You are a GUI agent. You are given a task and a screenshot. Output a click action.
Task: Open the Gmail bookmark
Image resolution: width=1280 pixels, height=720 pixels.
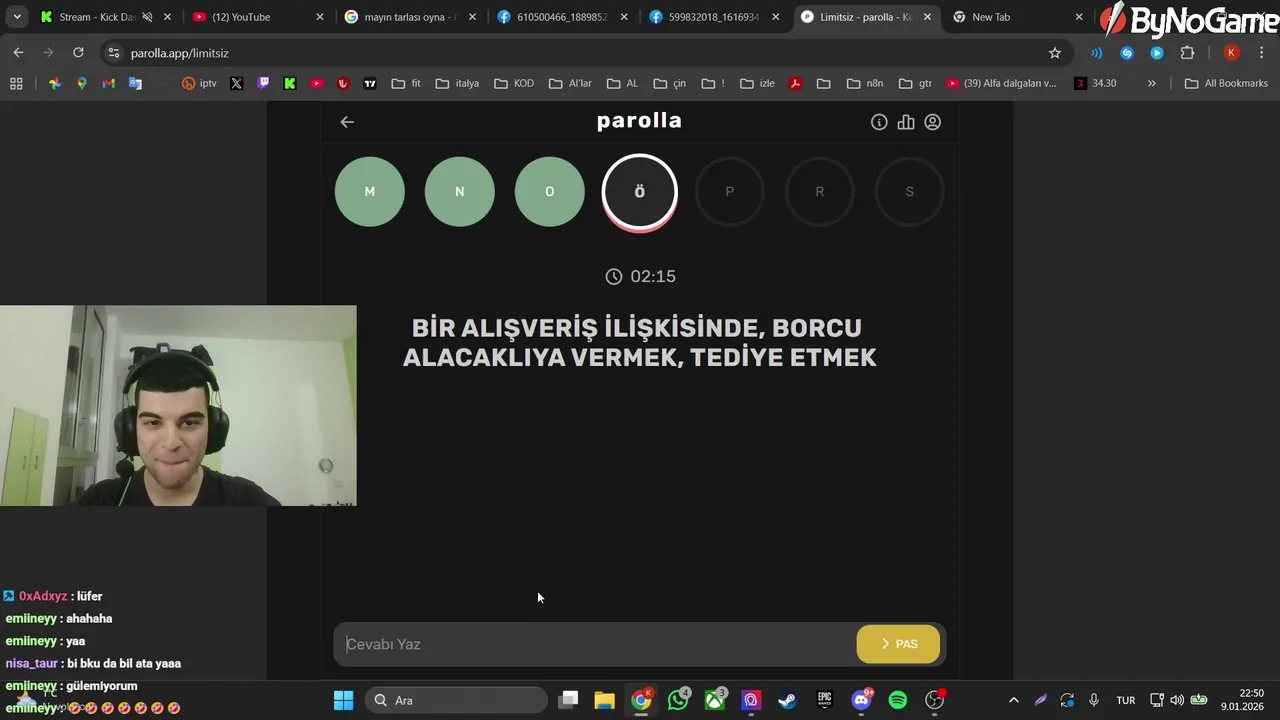108,84
